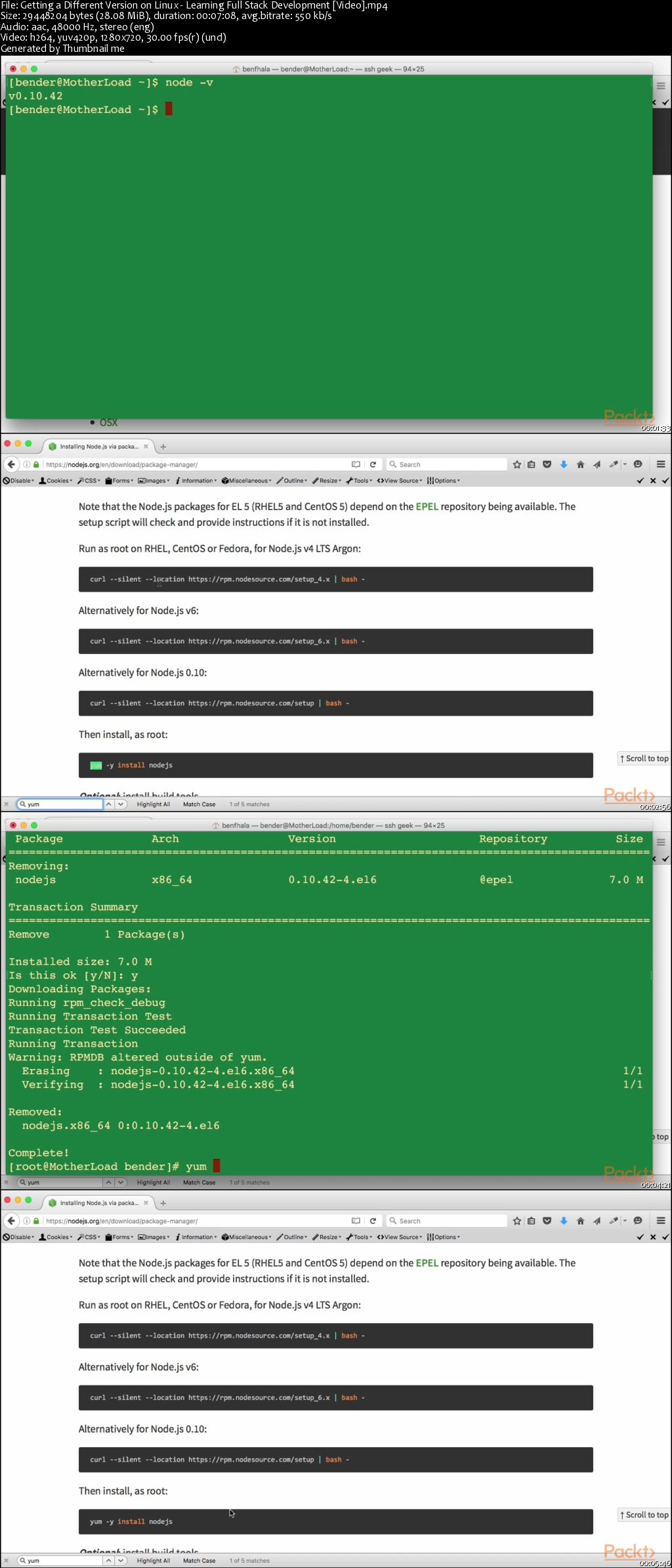This screenshot has width=672, height=1568.
Task: Find next match arrow in the 00:02:56 find bar
Action: tap(121, 804)
